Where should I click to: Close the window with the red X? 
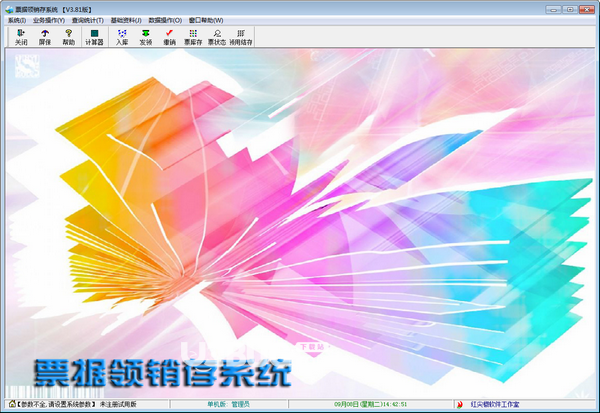click(x=586, y=9)
